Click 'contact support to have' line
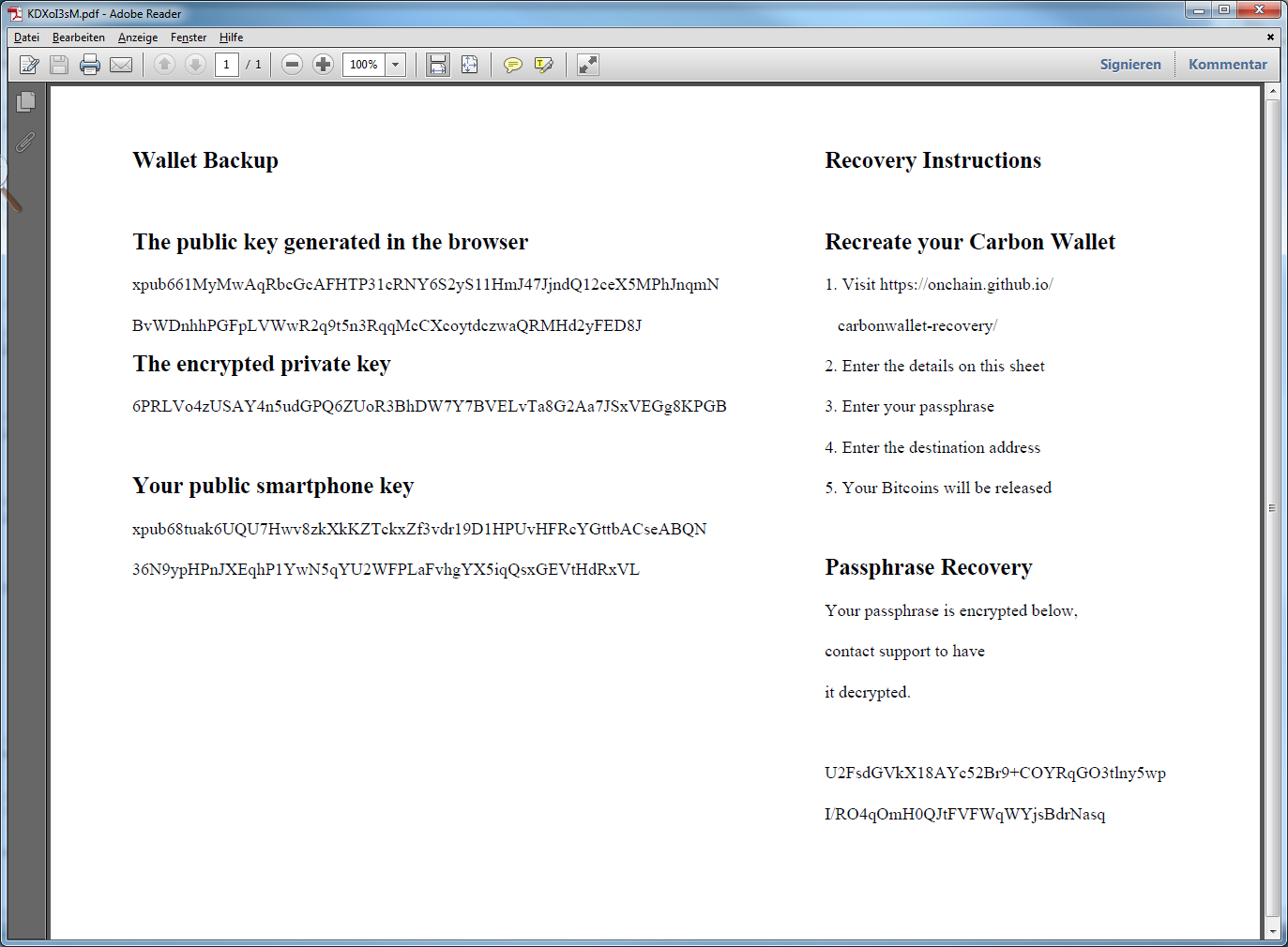Screen dimensions: 1288x947 pos(904,651)
